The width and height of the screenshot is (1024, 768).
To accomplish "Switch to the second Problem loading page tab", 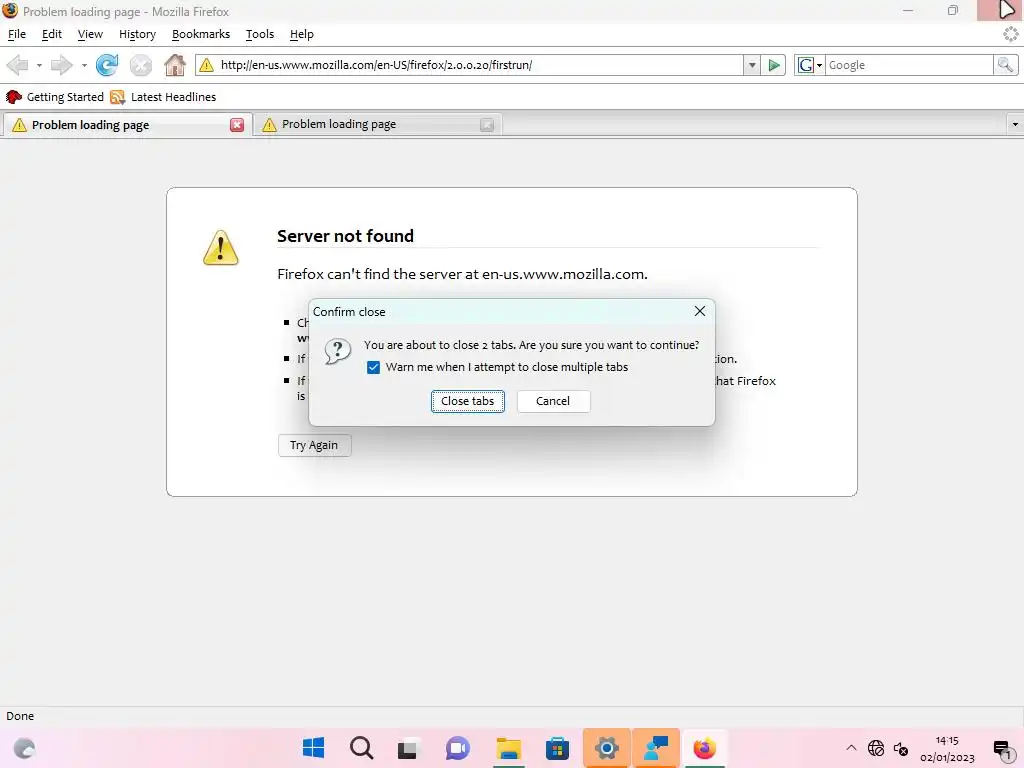I will (376, 124).
